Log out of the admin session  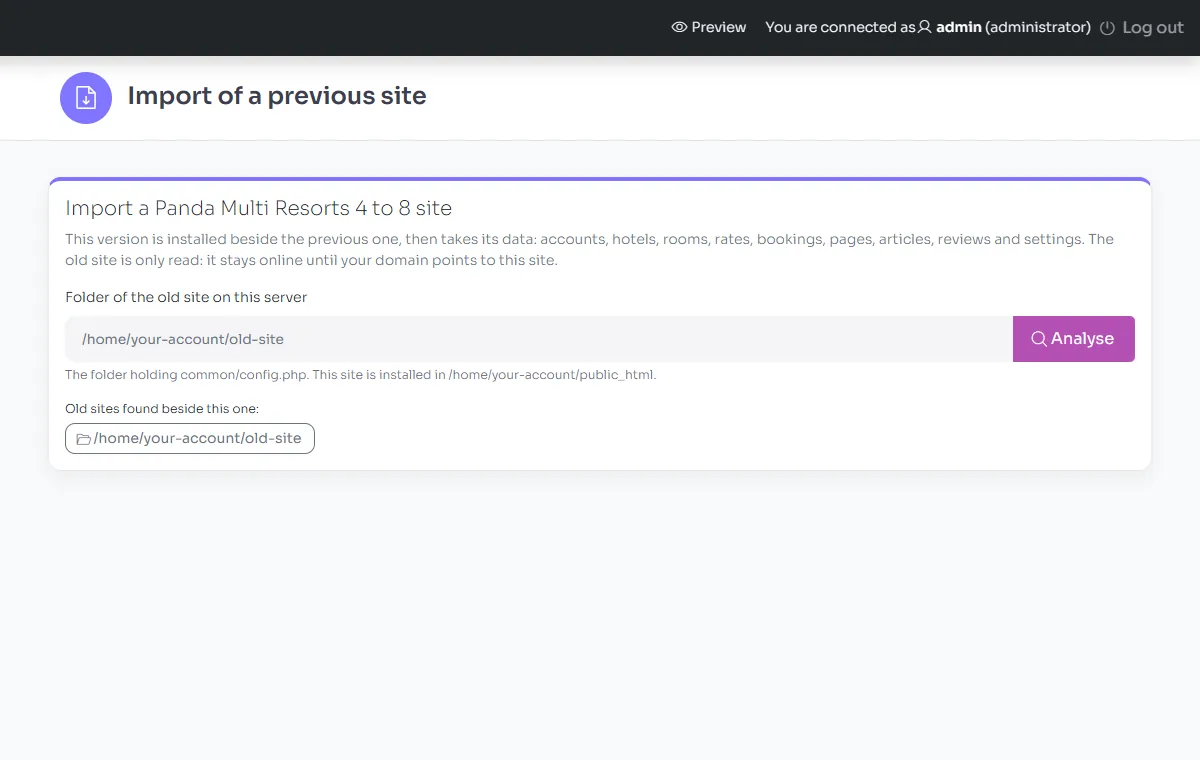point(1142,28)
